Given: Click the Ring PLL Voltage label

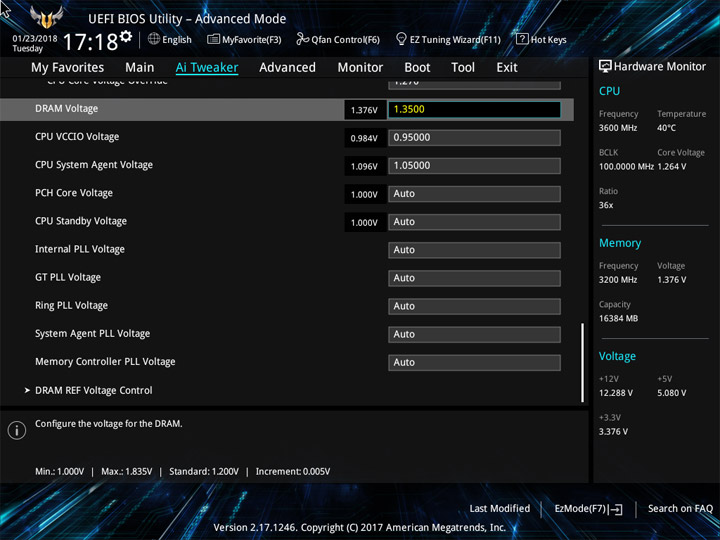Looking at the screenshot, I should click(x=72, y=305).
